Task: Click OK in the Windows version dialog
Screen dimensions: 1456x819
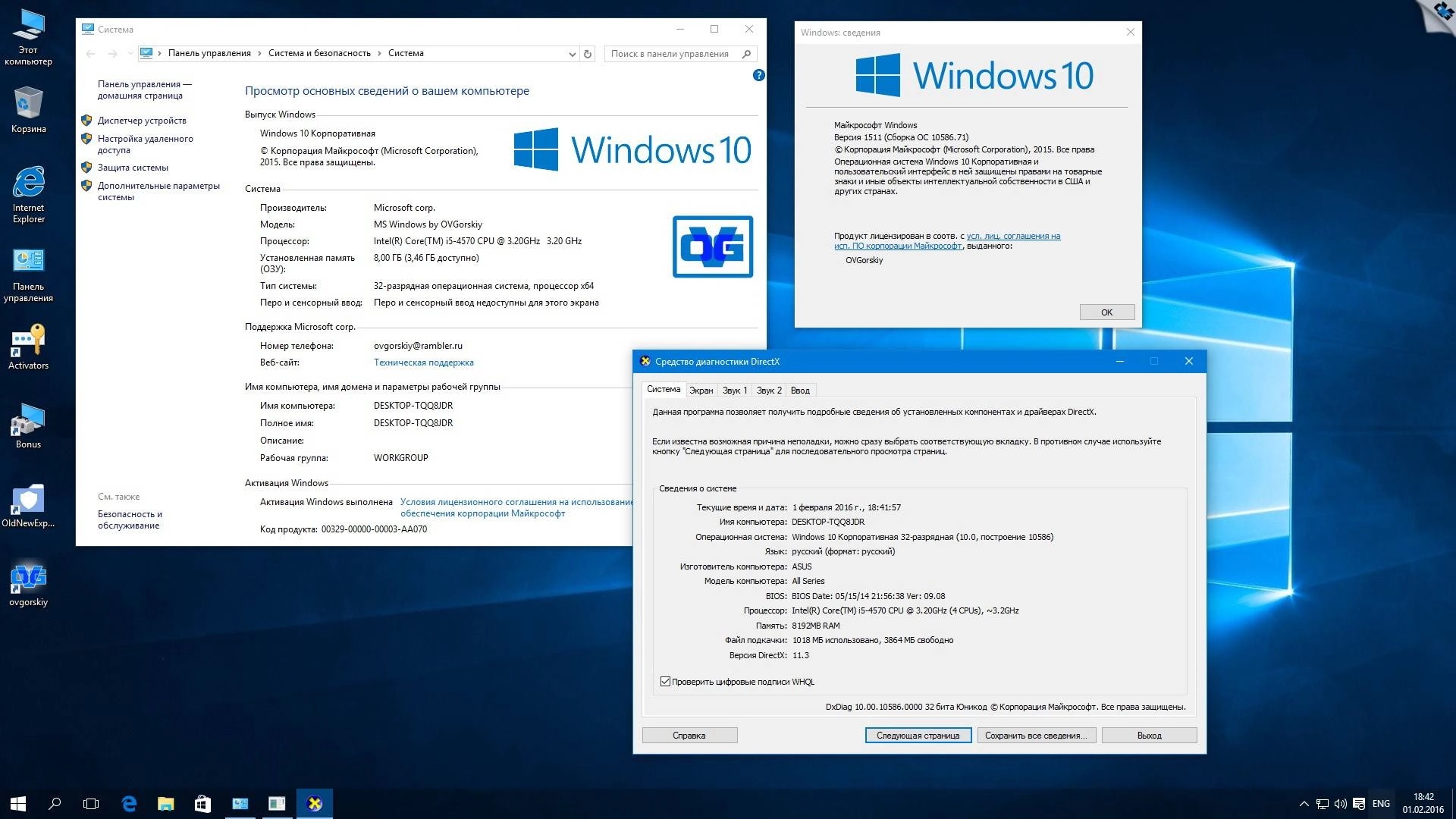Action: (x=1106, y=312)
